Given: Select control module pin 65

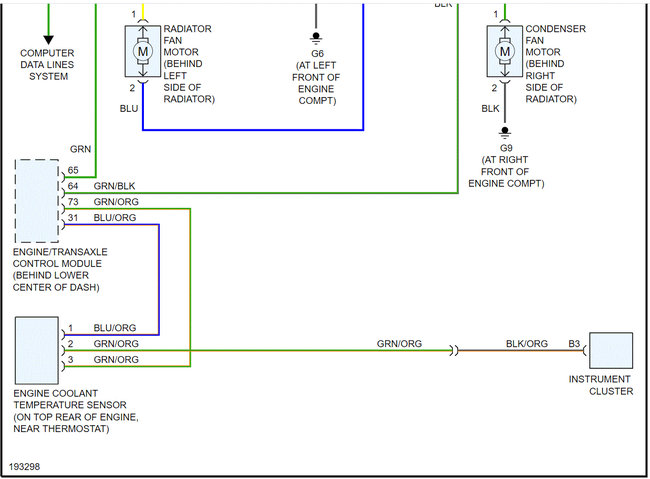Looking at the screenshot, I should [x=73, y=170].
